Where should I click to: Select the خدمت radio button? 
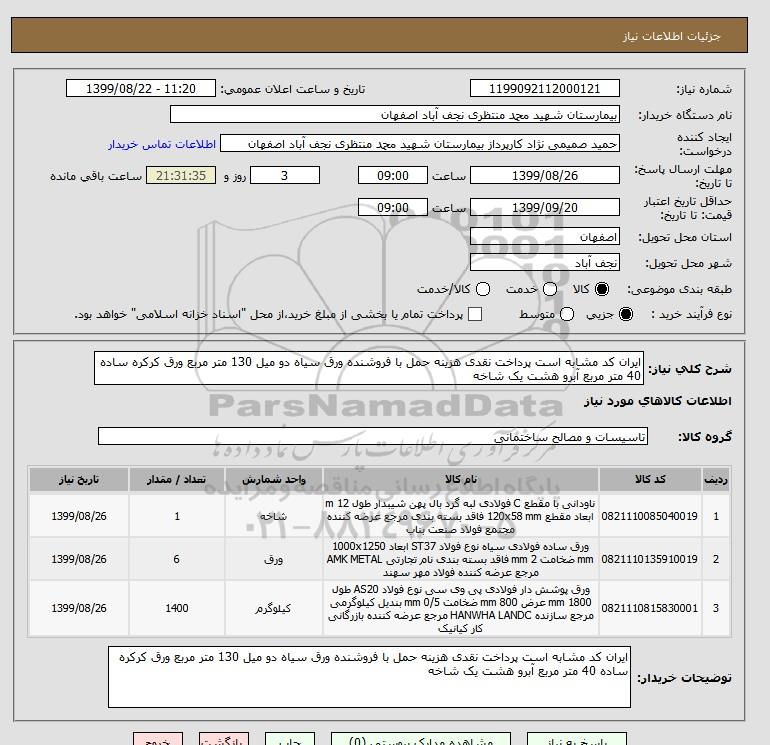click(550, 289)
